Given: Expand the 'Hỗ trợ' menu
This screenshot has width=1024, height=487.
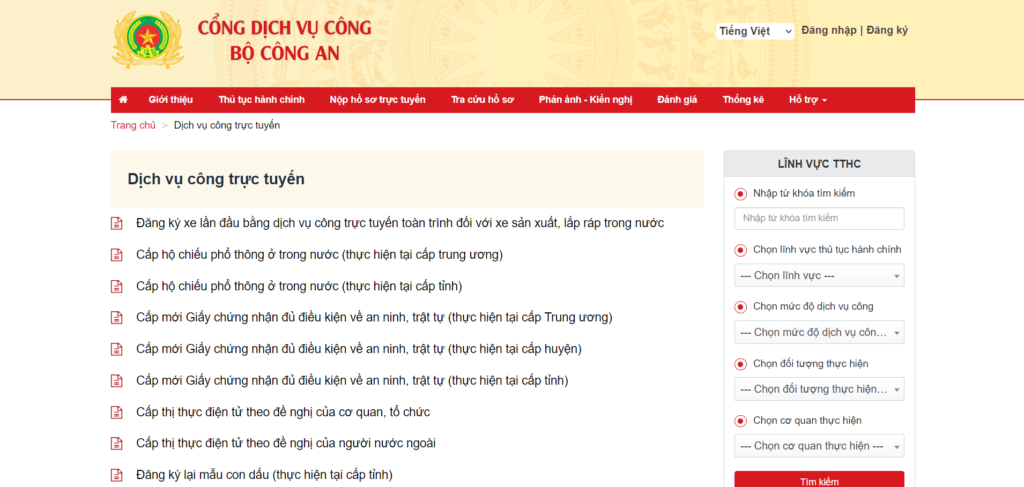Looking at the screenshot, I should pyautogui.click(x=808, y=100).
